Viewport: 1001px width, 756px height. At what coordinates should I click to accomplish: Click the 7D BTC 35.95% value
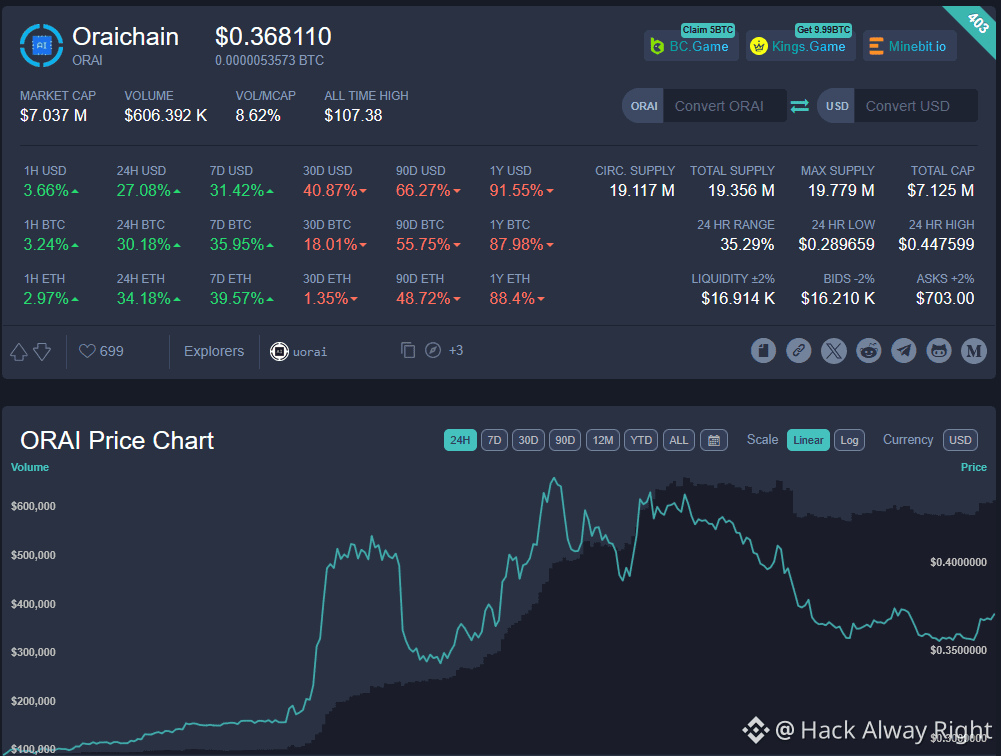click(237, 245)
